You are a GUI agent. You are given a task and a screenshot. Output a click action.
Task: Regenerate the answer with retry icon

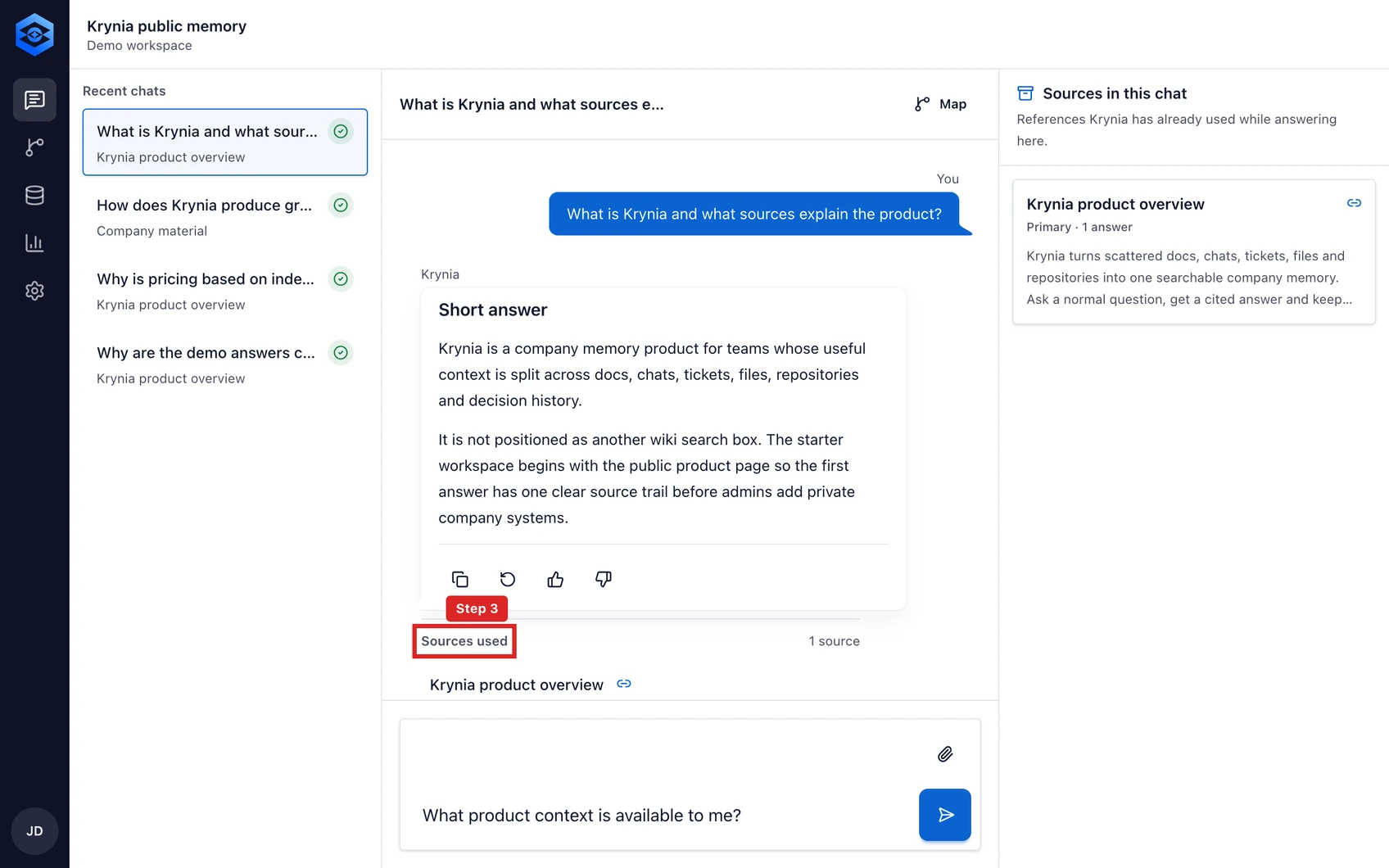pyautogui.click(x=508, y=580)
